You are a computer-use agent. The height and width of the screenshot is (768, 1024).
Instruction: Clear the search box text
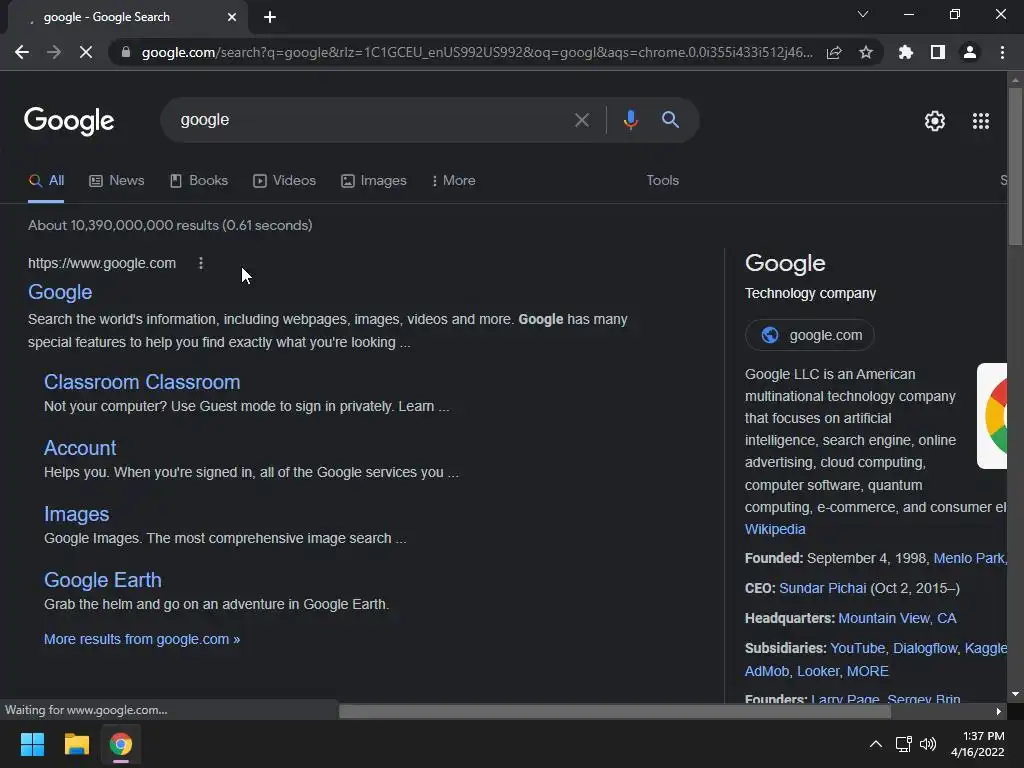(581, 120)
